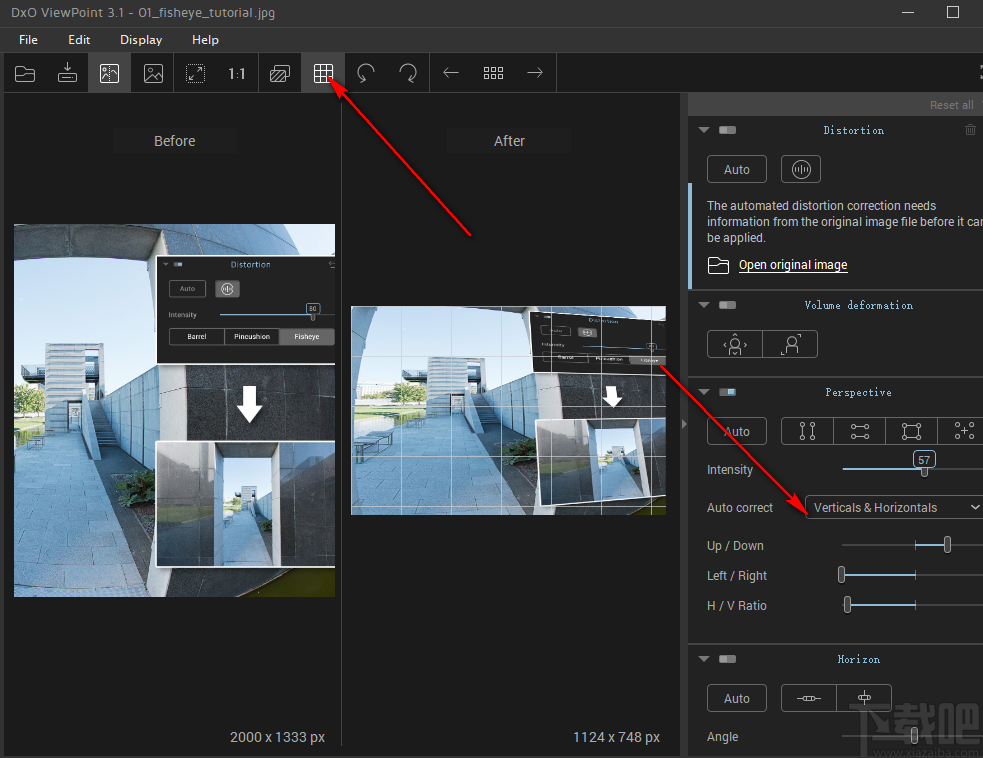Select force rectangle perspective tool

[912, 431]
